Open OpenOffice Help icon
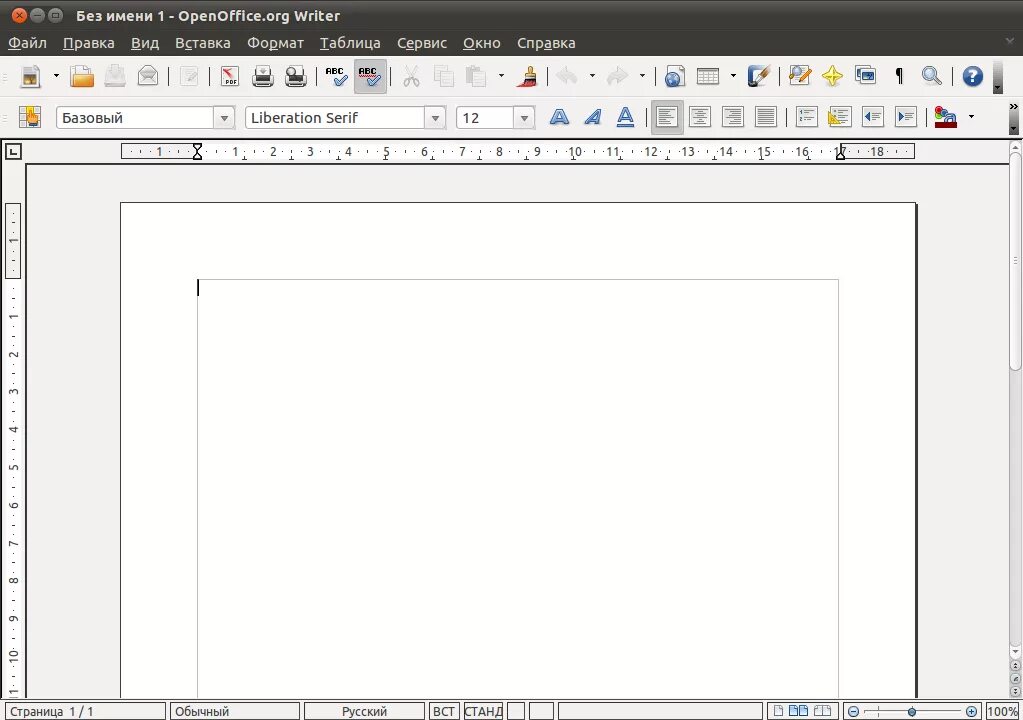This screenshot has width=1023, height=720. point(972,76)
